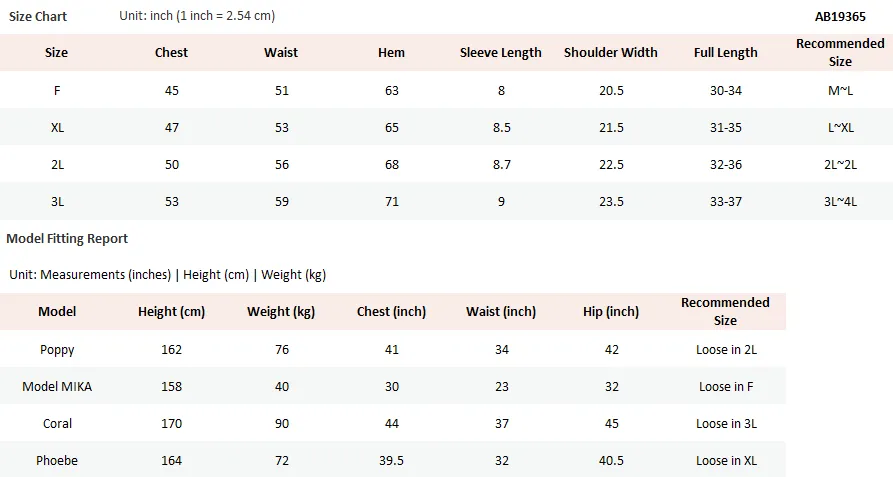Select the Model MIKA row name

pyautogui.click(x=57, y=386)
